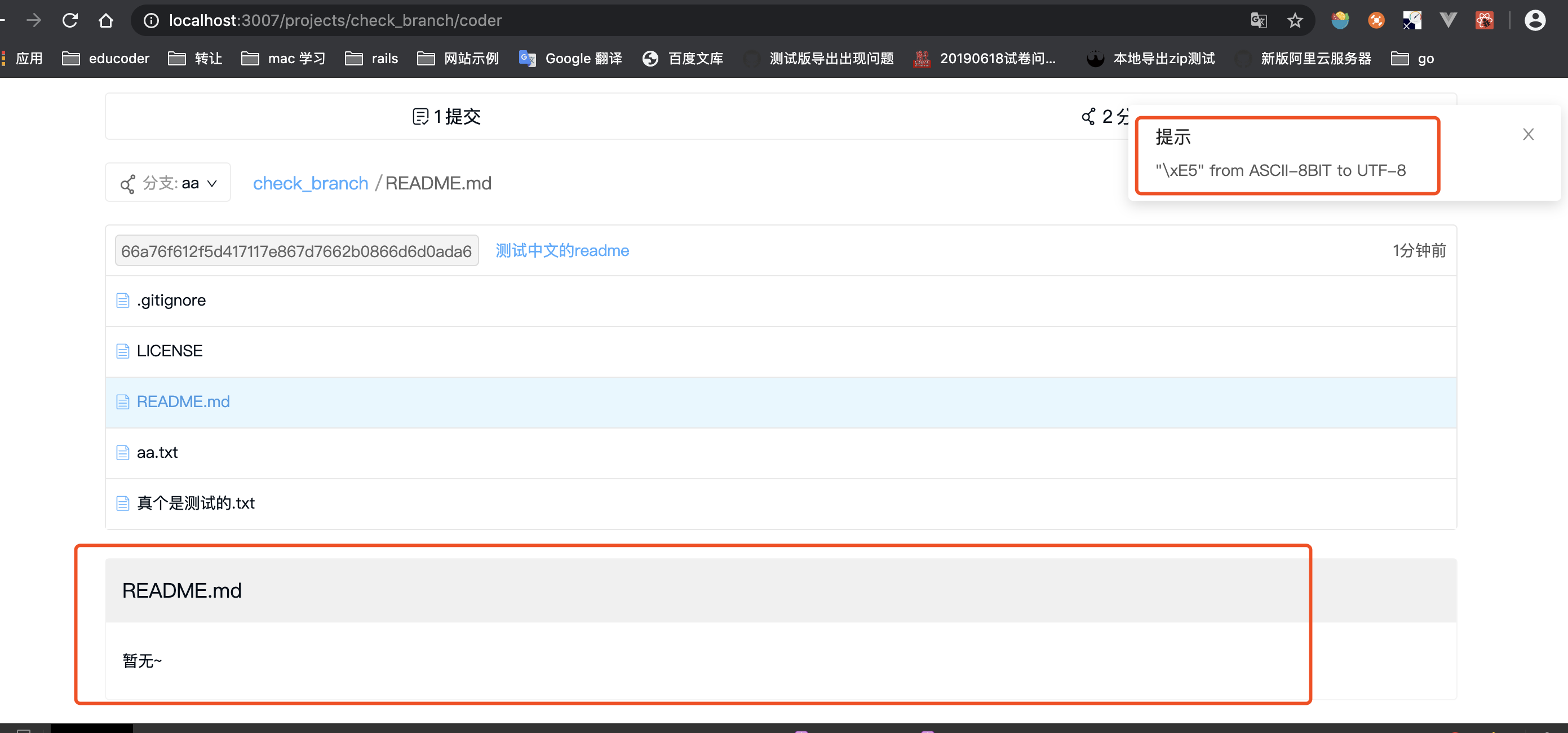Click the 提示 notification title

point(1173,137)
